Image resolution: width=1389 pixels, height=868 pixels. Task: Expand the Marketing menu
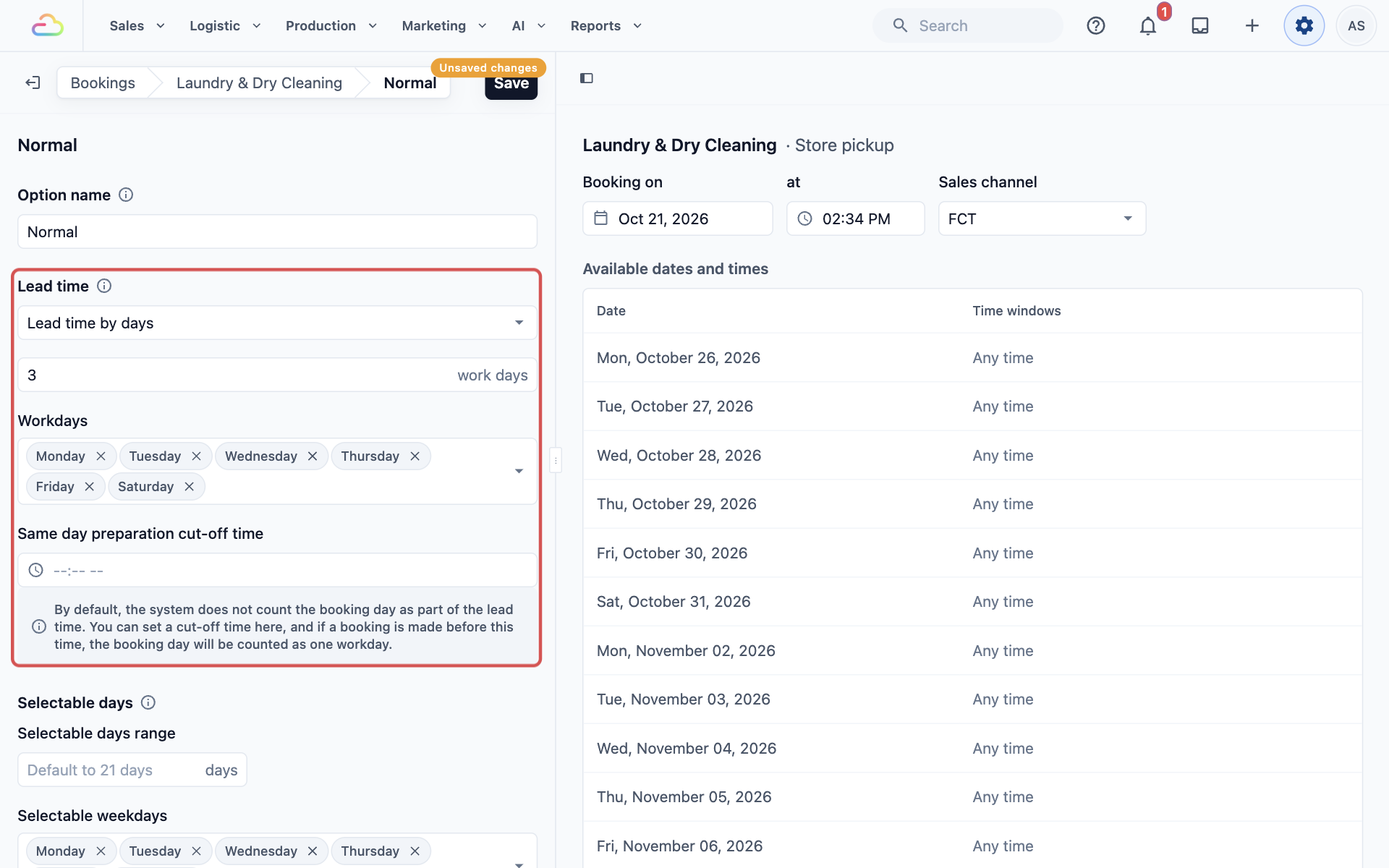tap(444, 25)
